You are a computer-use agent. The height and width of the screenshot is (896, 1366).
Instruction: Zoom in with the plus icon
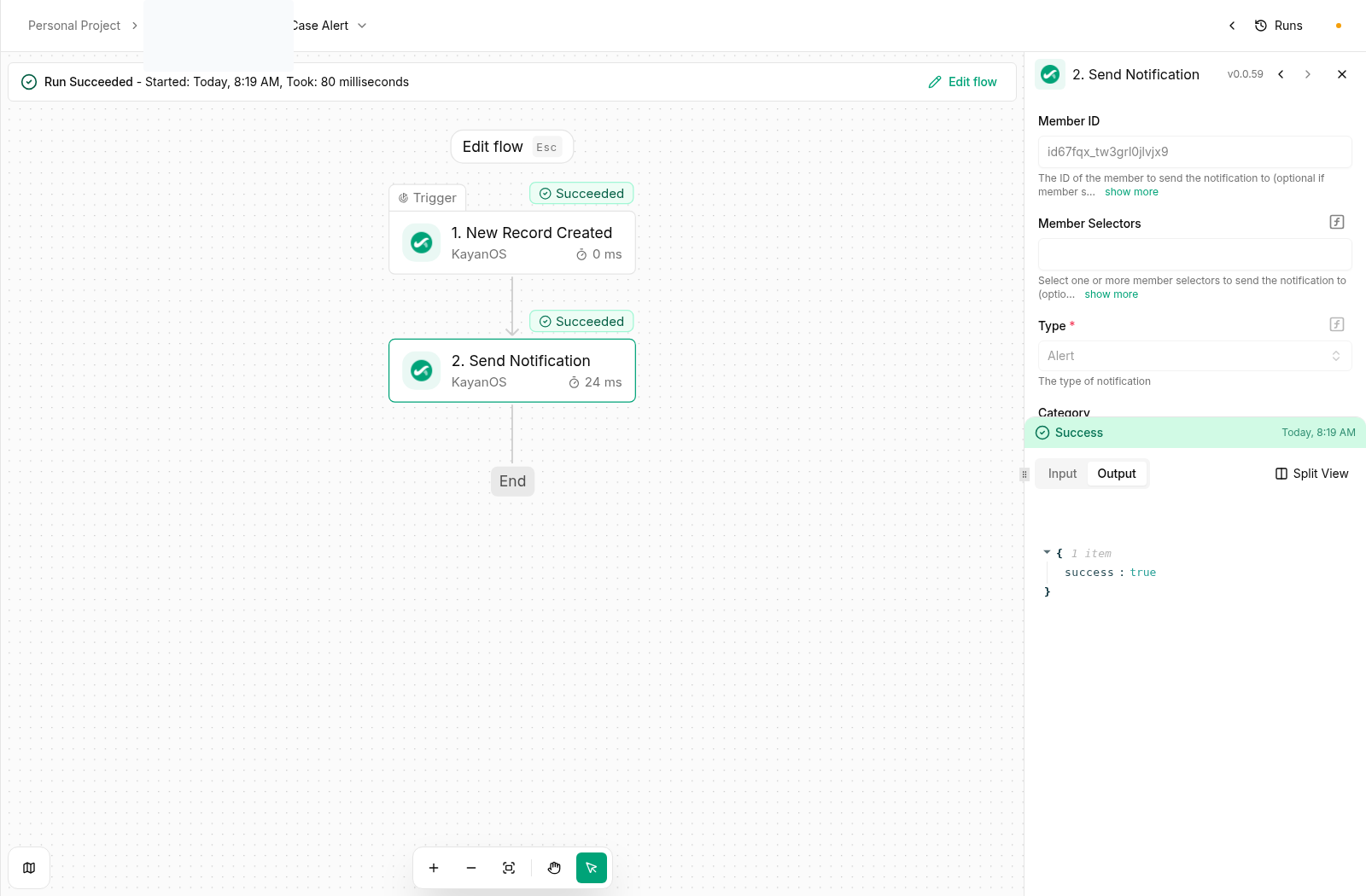[x=434, y=868]
